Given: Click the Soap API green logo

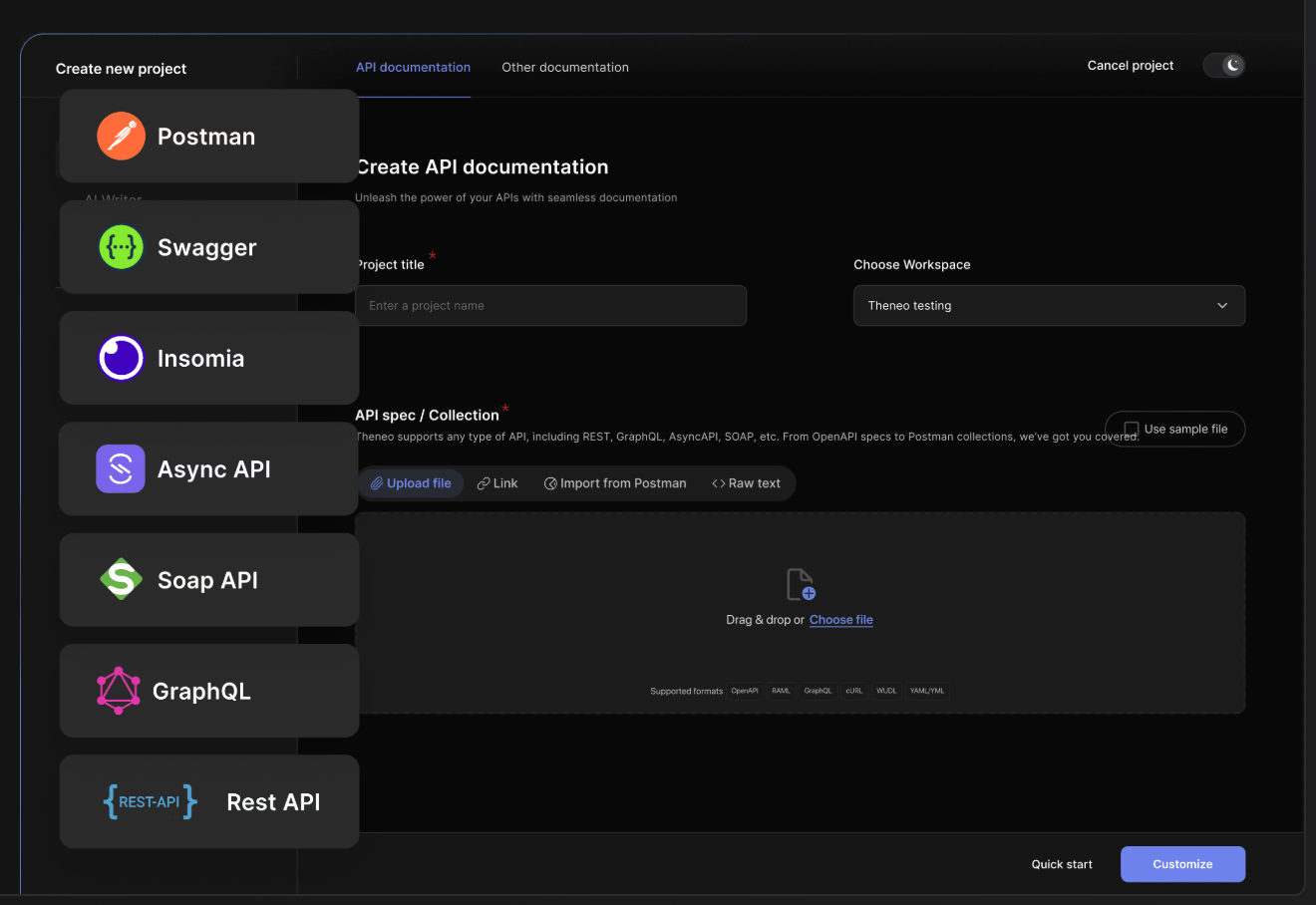Looking at the screenshot, I should click(x=121, y=579).
